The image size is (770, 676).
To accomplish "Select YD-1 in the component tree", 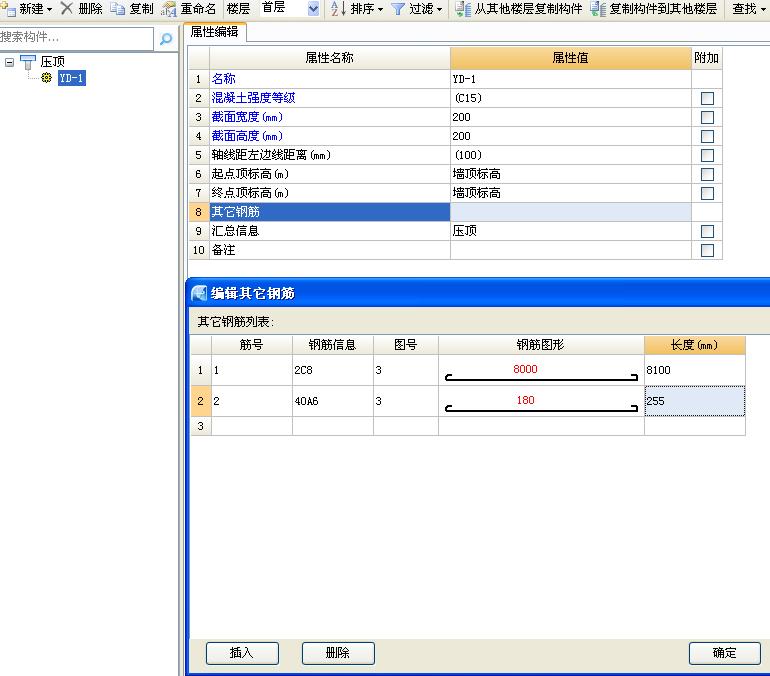I will click(x=71, y=78).
